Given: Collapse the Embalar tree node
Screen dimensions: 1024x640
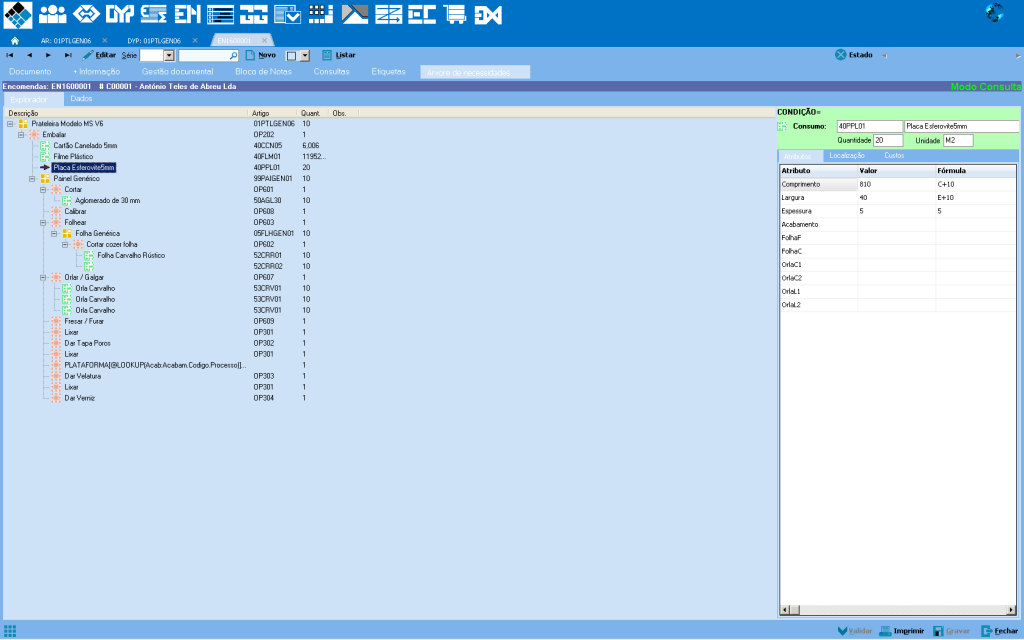Looking at the screenshot, I should [x=22, y=134].
